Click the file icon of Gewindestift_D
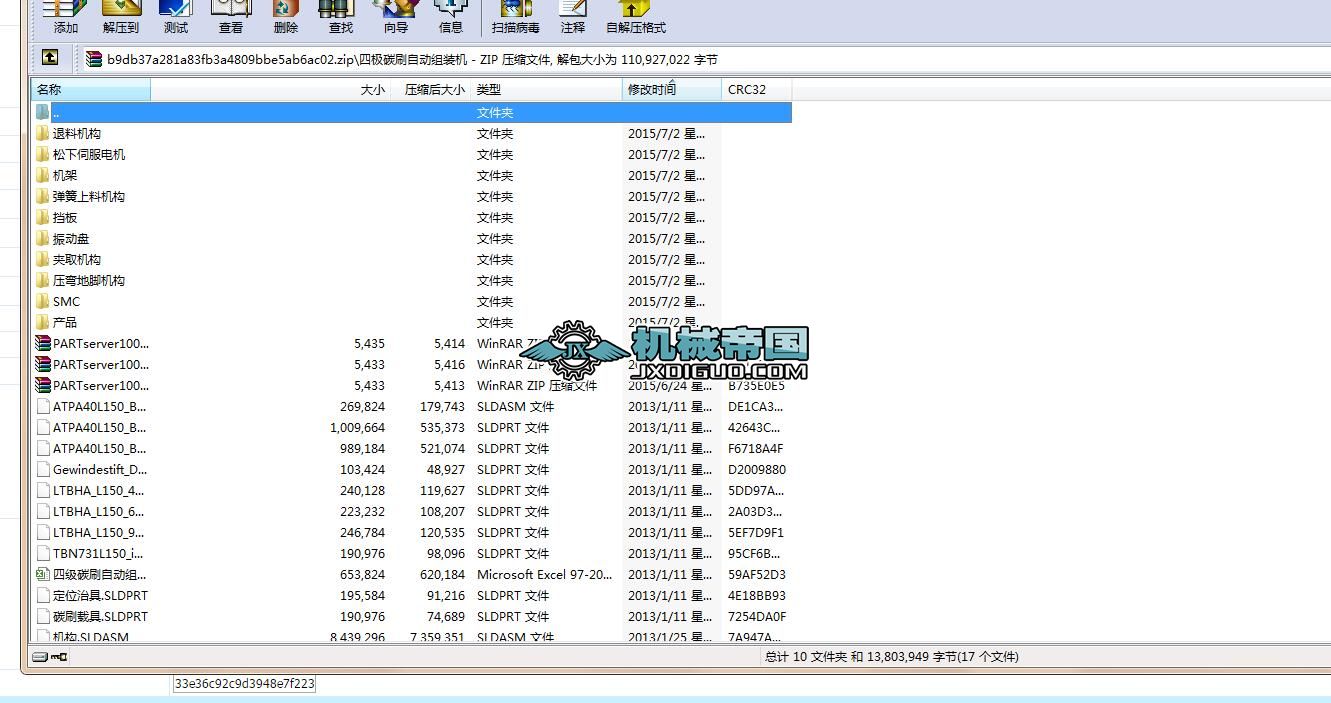 pos(42,469)
